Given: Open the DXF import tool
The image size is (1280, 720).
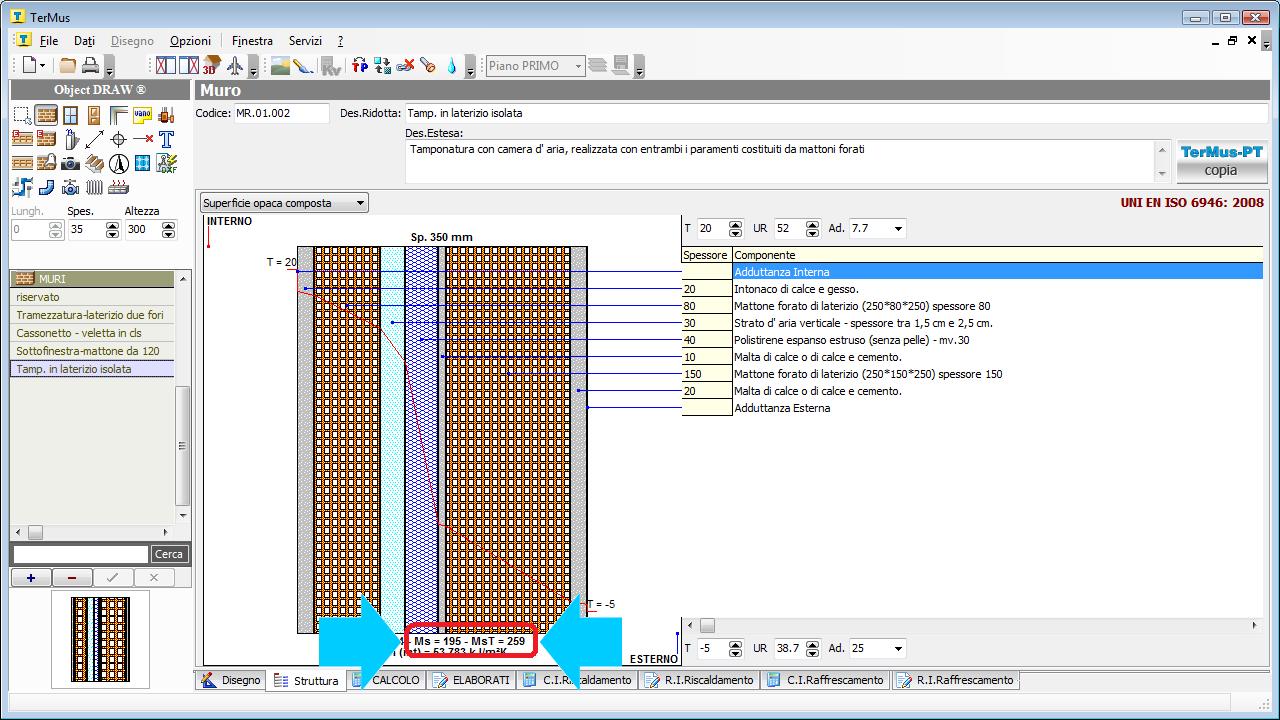Looking at the screenshot, I should (166, 163).
